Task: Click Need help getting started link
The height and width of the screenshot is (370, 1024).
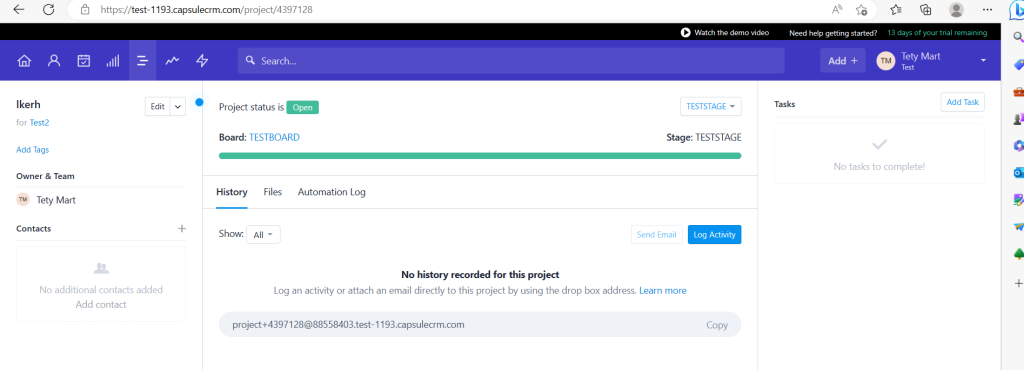Action: (833, 33)
